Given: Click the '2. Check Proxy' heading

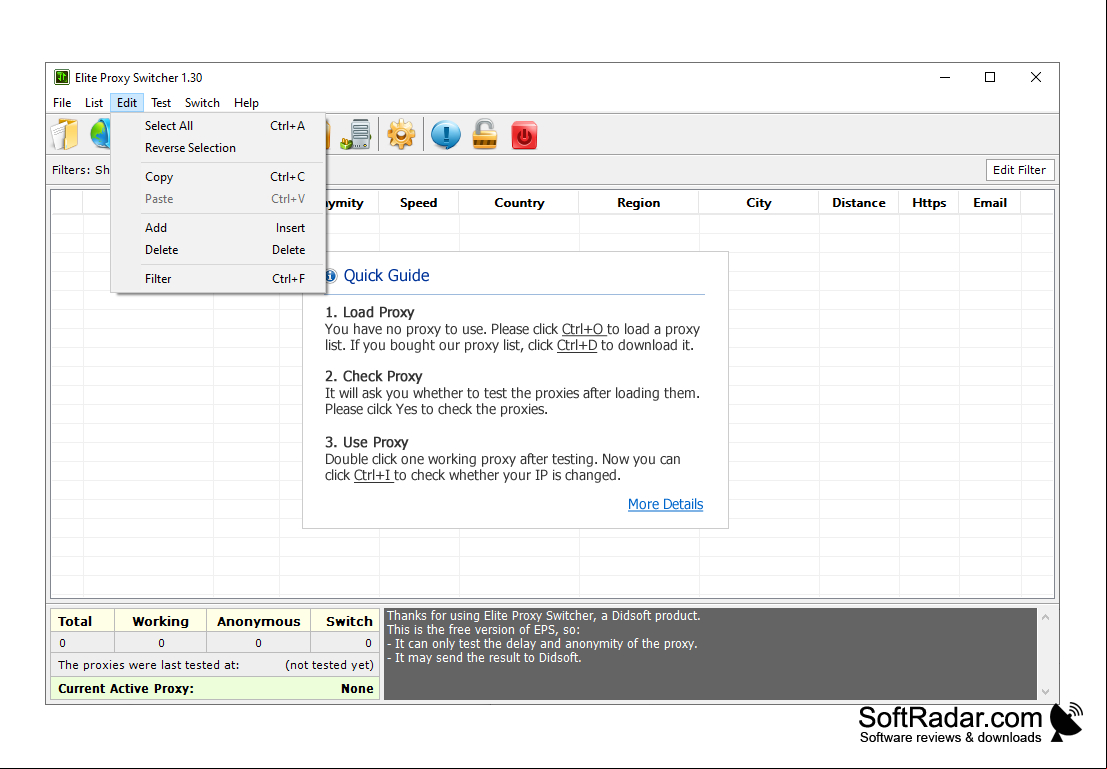Looking at the screenshot, I should point(373,376).
